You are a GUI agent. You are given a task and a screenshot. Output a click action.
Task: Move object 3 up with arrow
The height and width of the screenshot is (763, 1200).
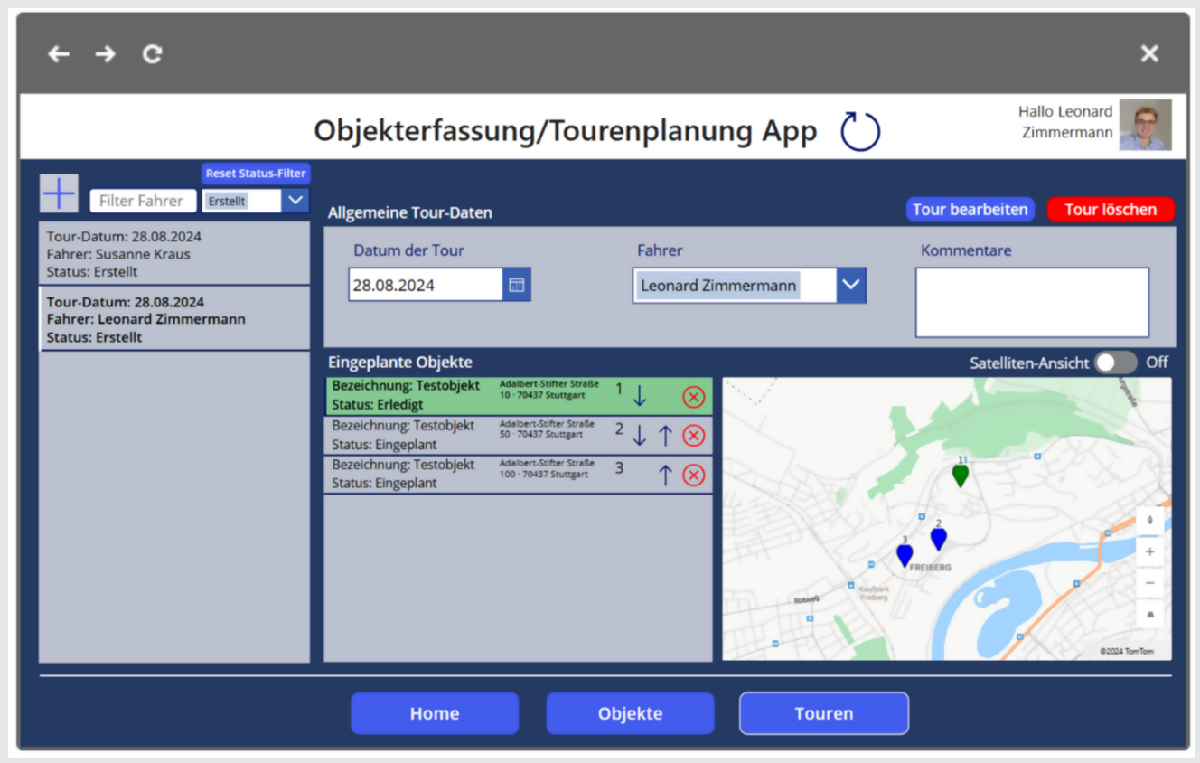click(x=665, y=475)
